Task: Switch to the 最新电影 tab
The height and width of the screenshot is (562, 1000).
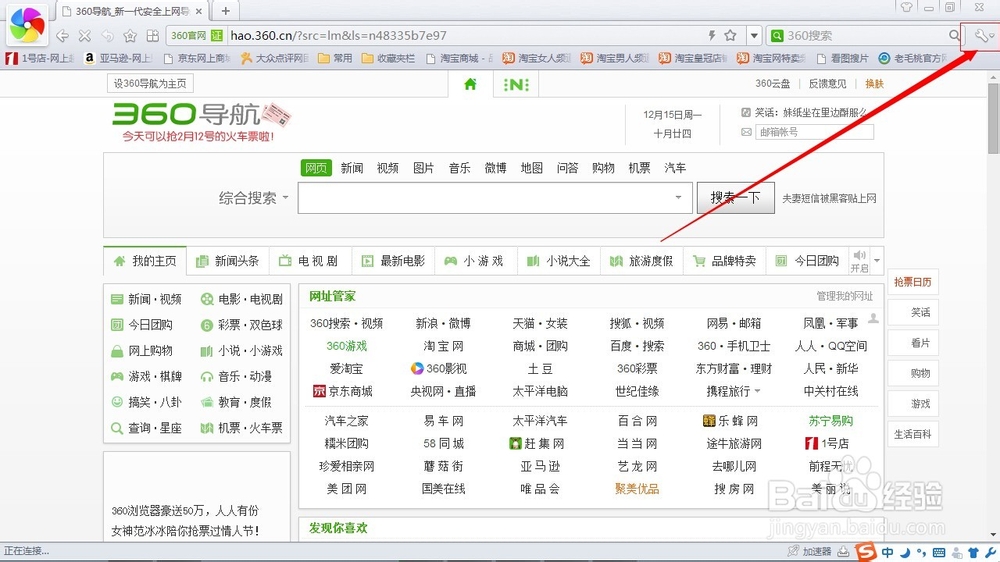Action: [x=393, y=261]
